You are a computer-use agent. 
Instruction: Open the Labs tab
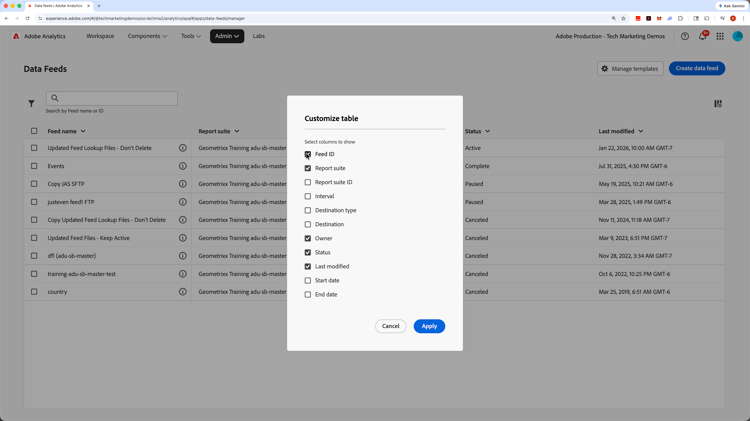click(x=259, y=36)
